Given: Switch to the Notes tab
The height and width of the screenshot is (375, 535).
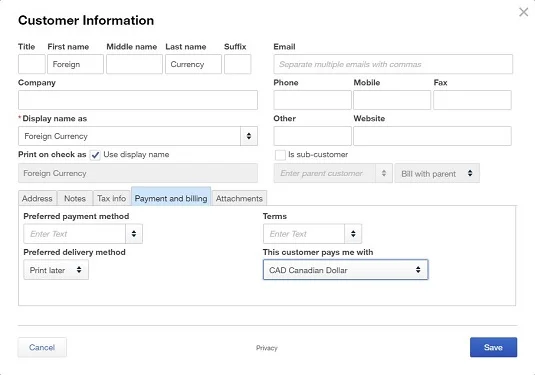Looking at the screenshot, I should pyautogui.click(x=75, y=198).
